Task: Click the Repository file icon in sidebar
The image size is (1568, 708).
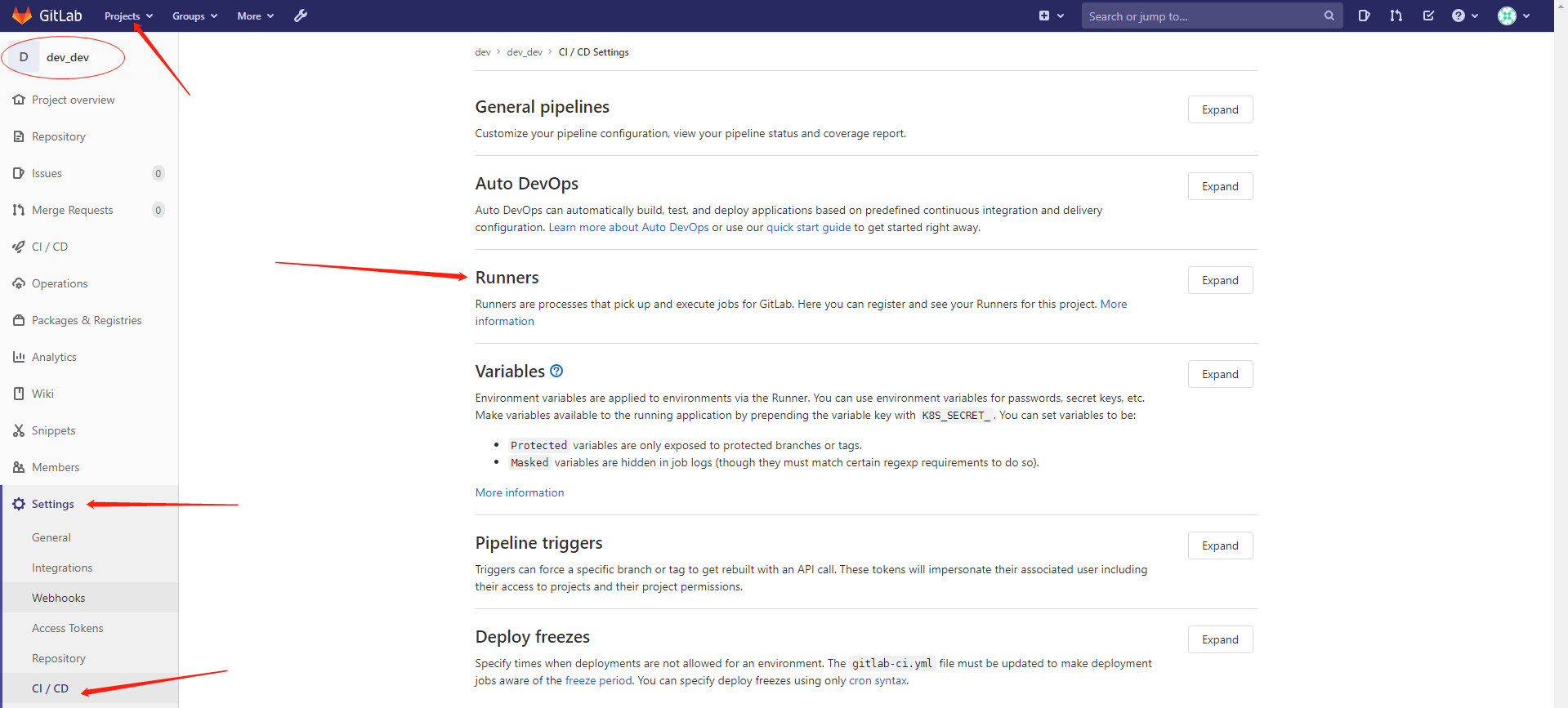Action: (19, 136)
